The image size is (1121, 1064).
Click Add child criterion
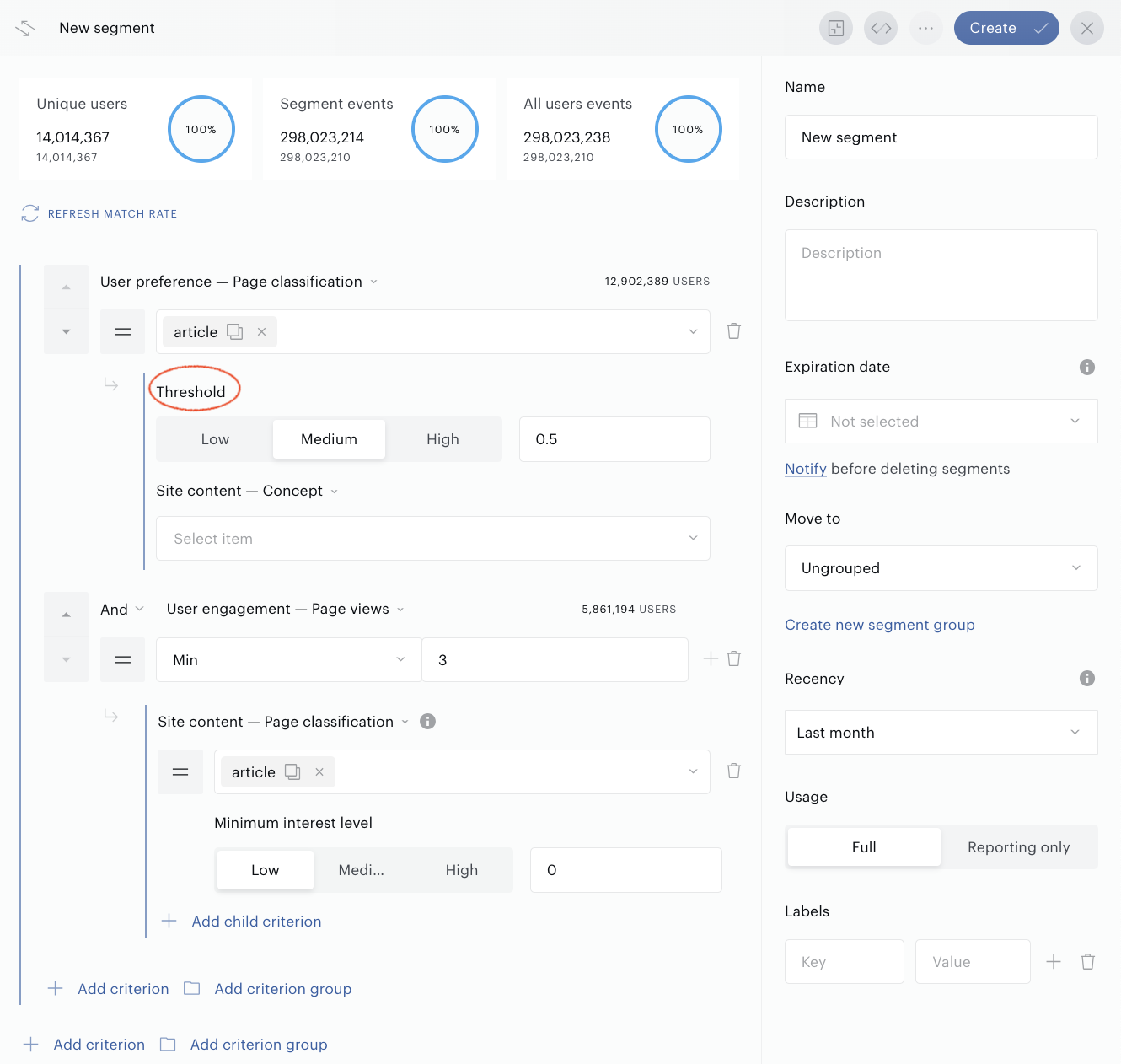pos(241,922)
